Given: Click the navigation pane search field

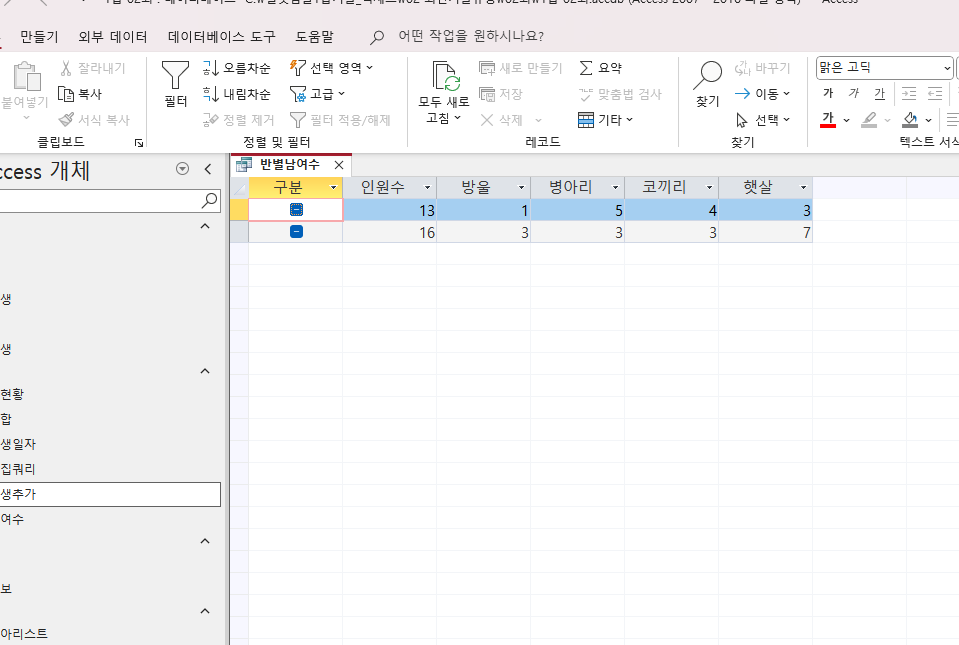Looking at the screenshot, I should pos(100,201).
